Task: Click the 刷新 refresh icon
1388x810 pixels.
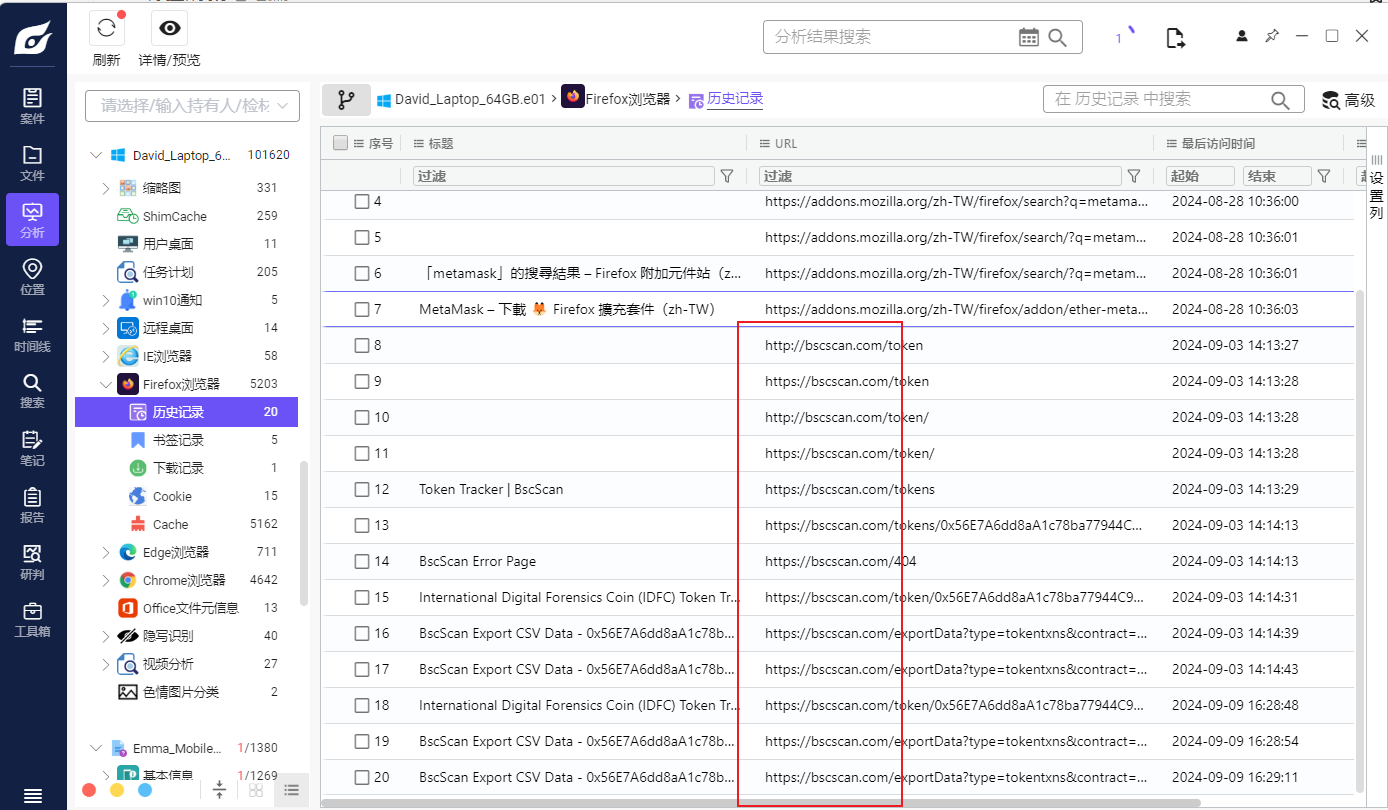Action: (107, 28)
